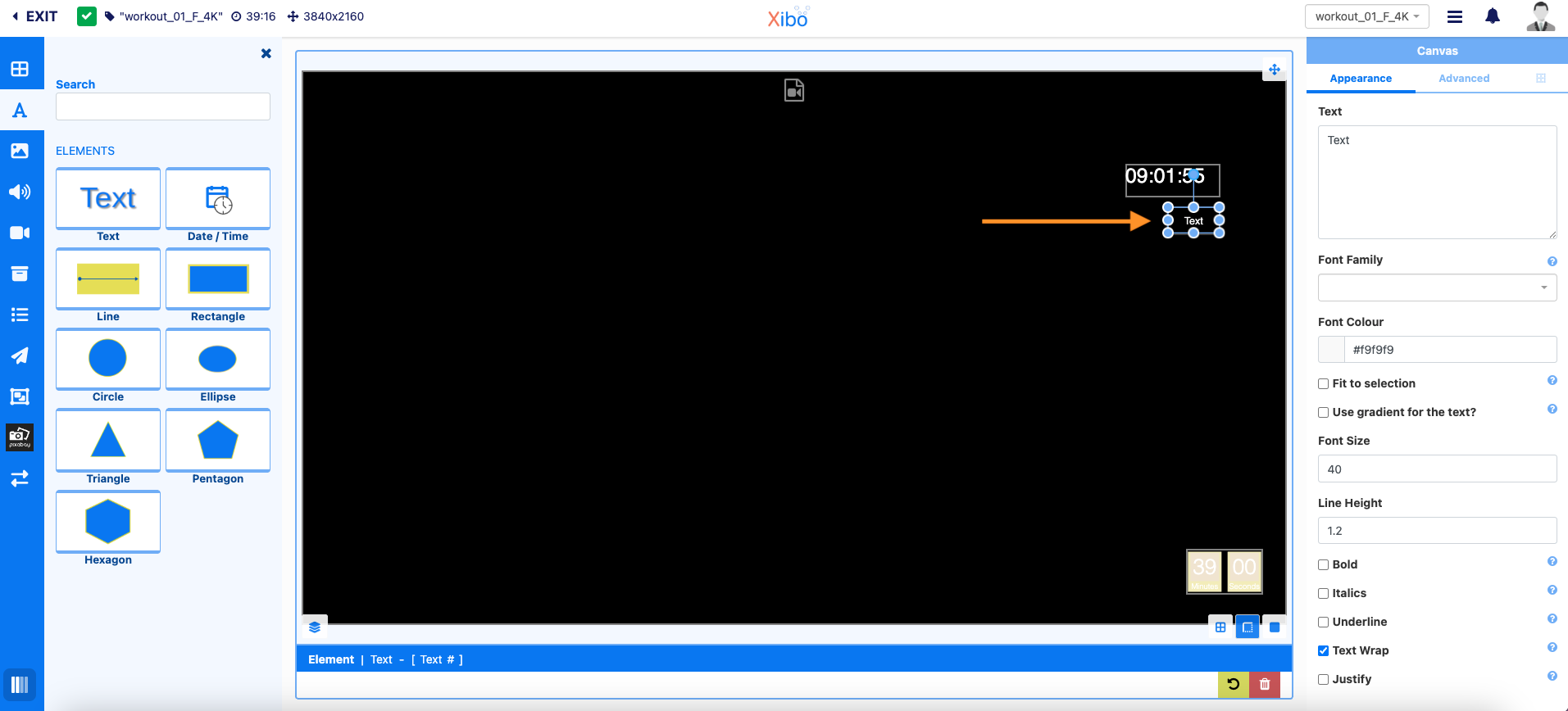Viewport: 1568px width, 711px height.
Task: Expand the Font Family dropdown
Action: 1437,288
